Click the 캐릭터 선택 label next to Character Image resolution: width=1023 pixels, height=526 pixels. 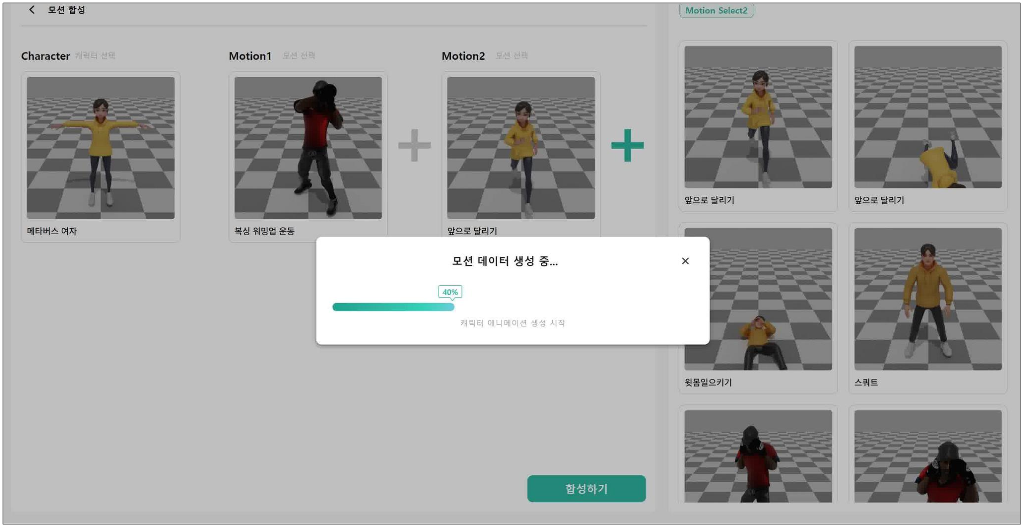pos(95,56)
